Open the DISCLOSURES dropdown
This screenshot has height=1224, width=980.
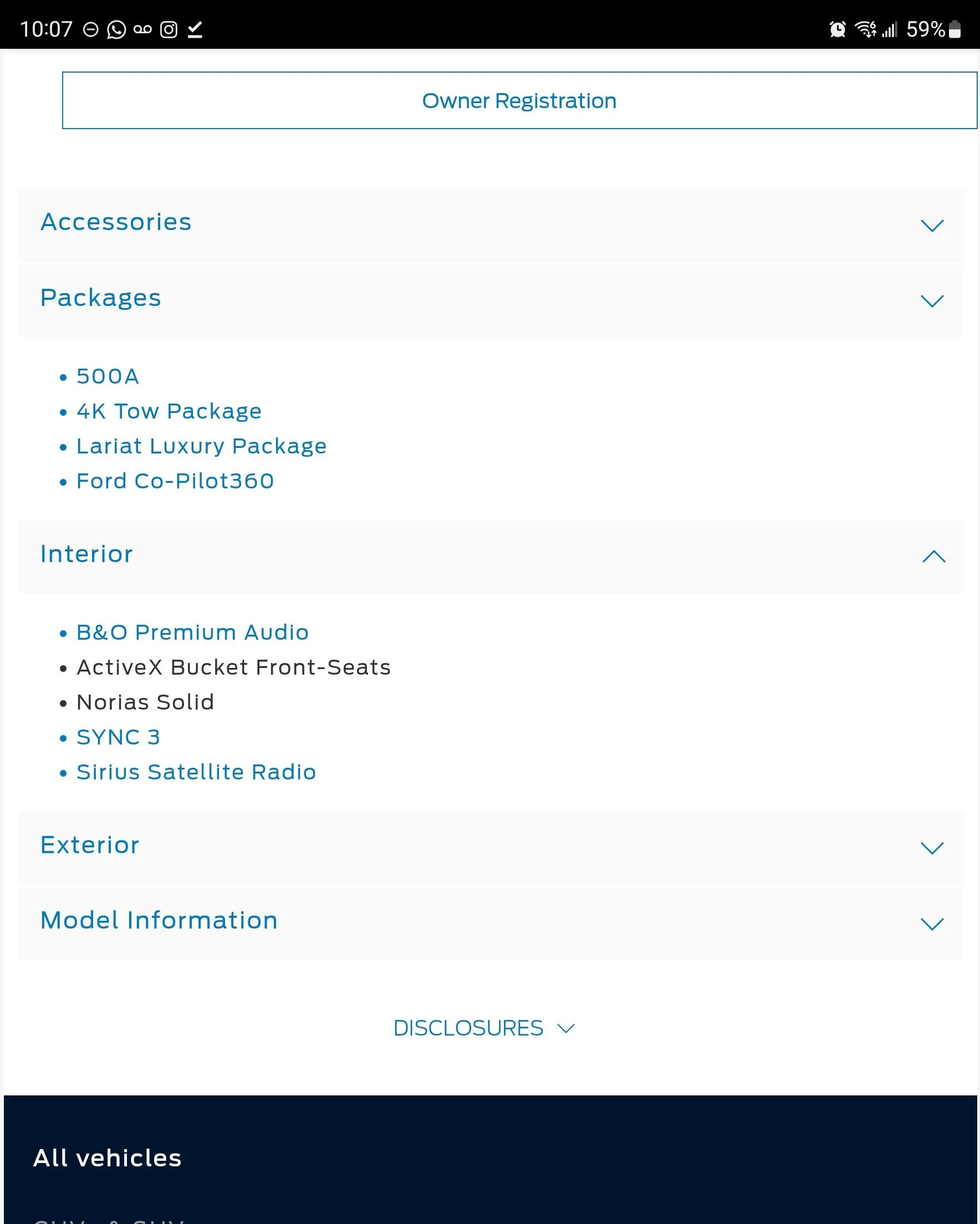(x=484, y=1028)
